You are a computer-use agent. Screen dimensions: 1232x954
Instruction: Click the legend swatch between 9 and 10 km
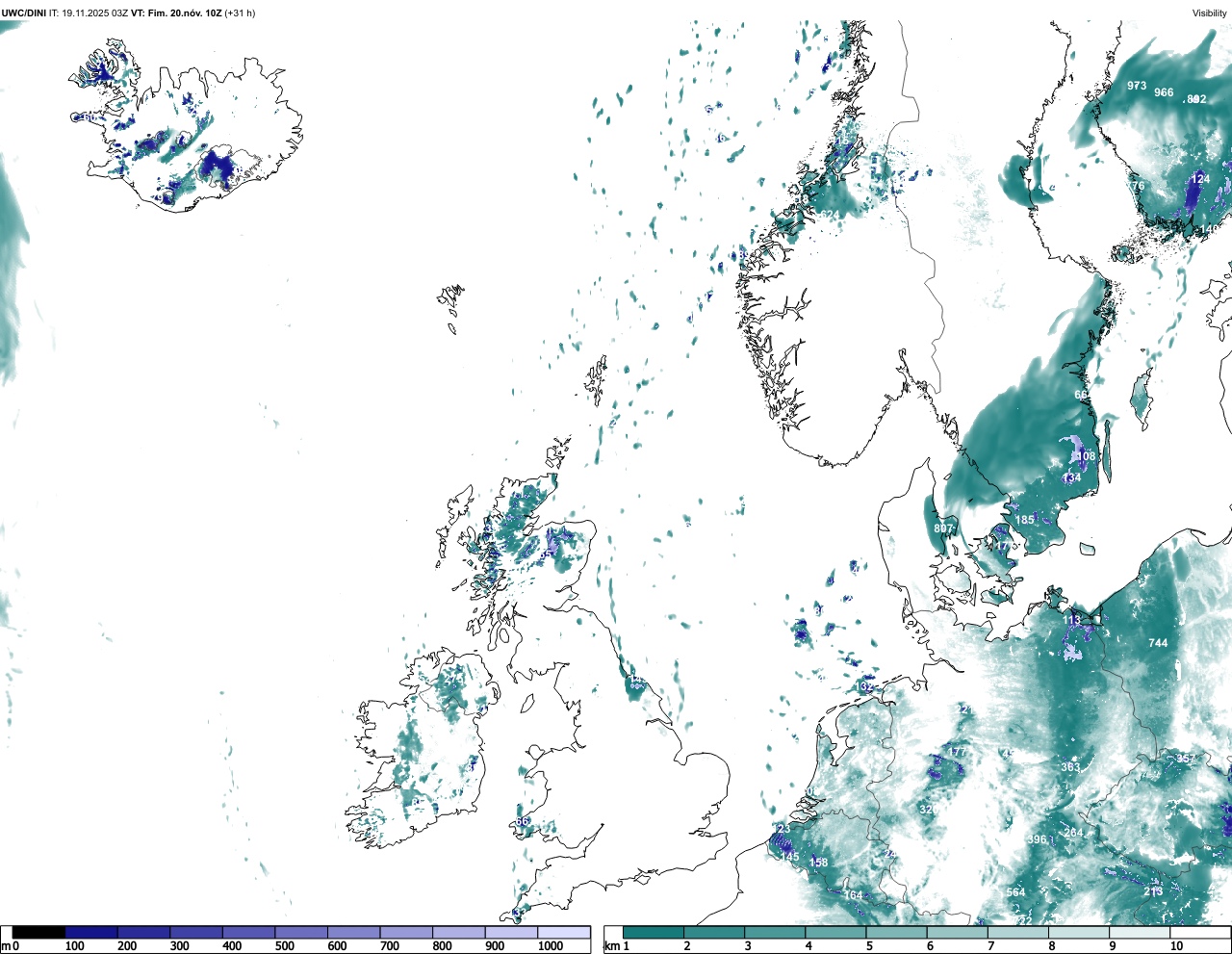pyautogui.click(x=1140, y=932)
